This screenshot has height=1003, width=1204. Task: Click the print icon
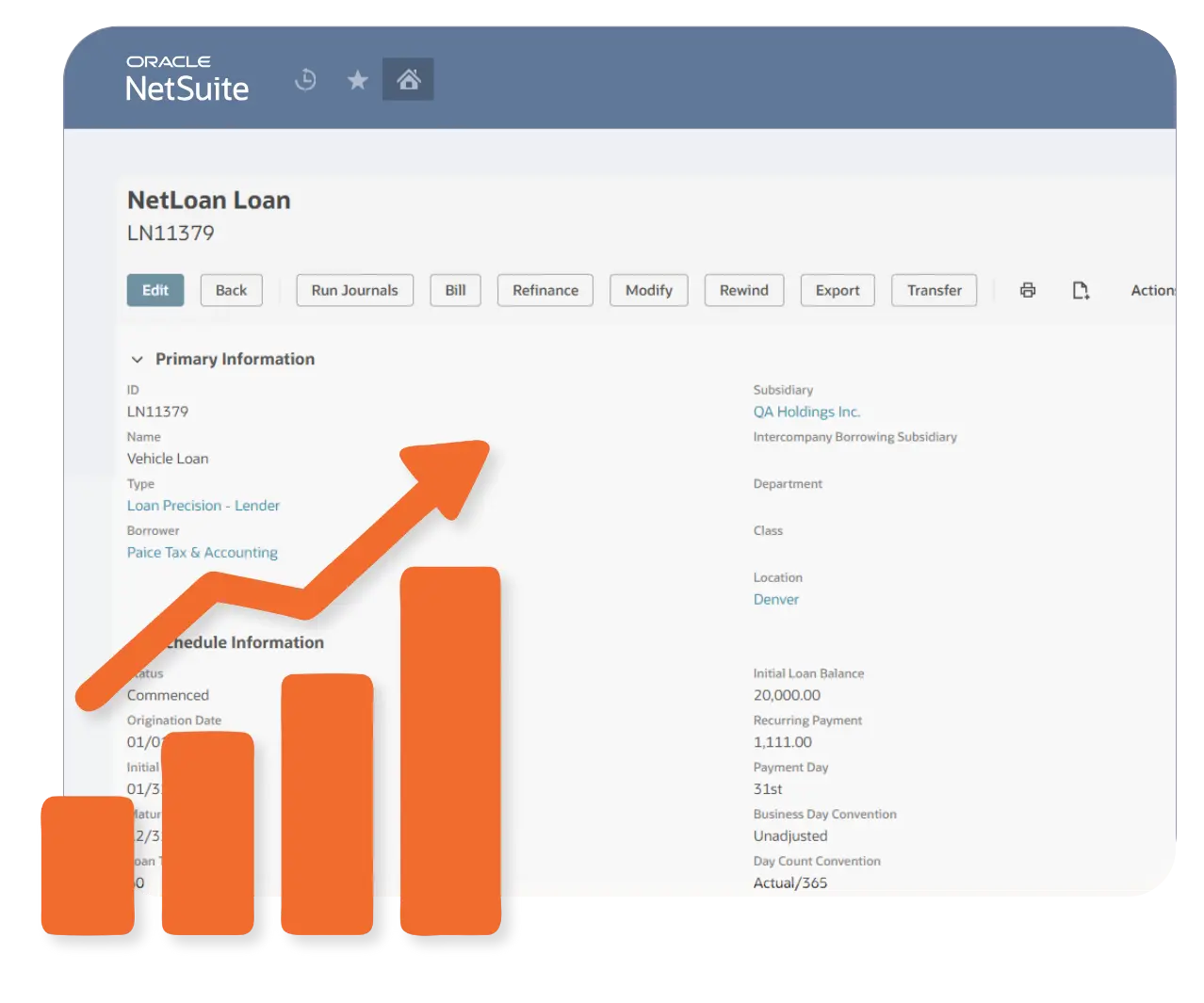[1028, 290]
